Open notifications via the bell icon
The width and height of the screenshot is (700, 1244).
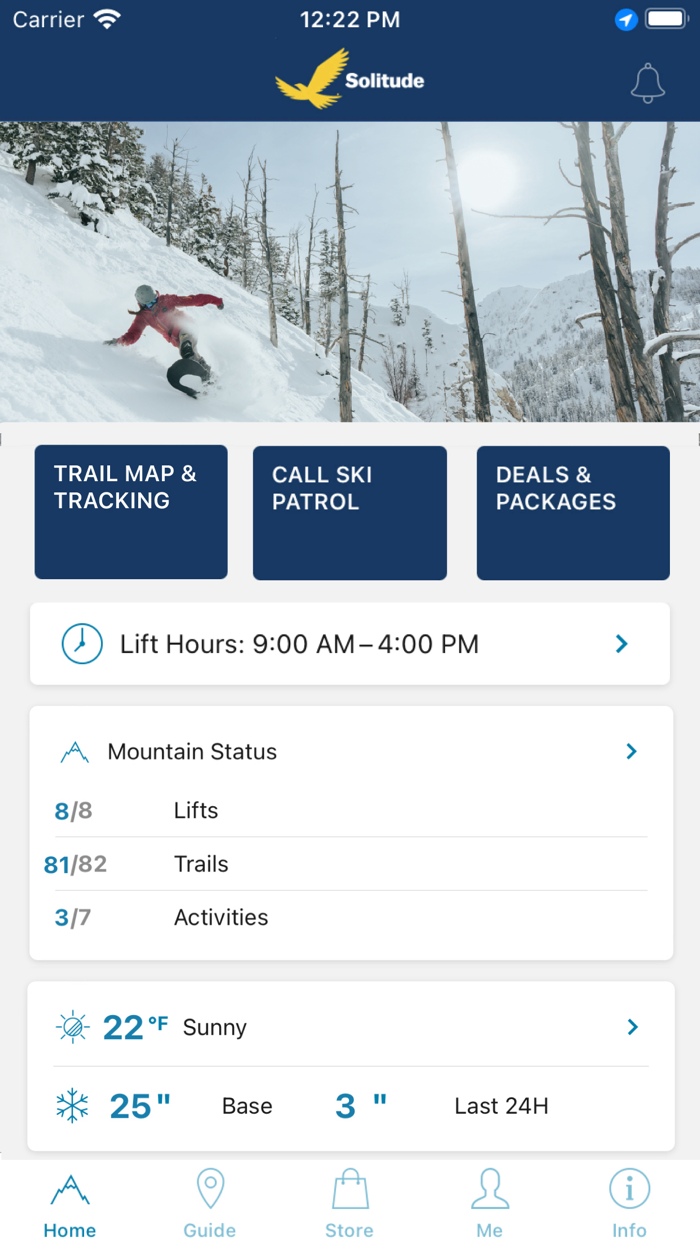647,83
